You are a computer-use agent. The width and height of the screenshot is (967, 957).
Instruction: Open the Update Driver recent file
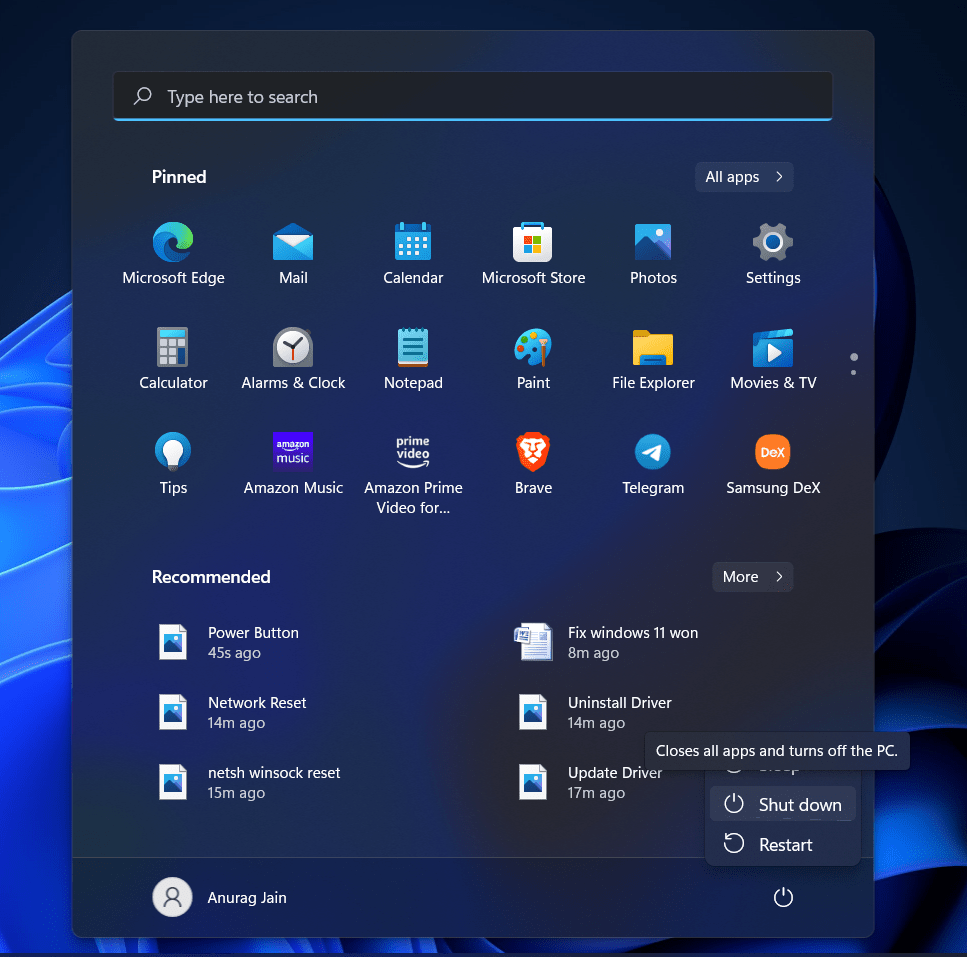click(x=592, y=782)
